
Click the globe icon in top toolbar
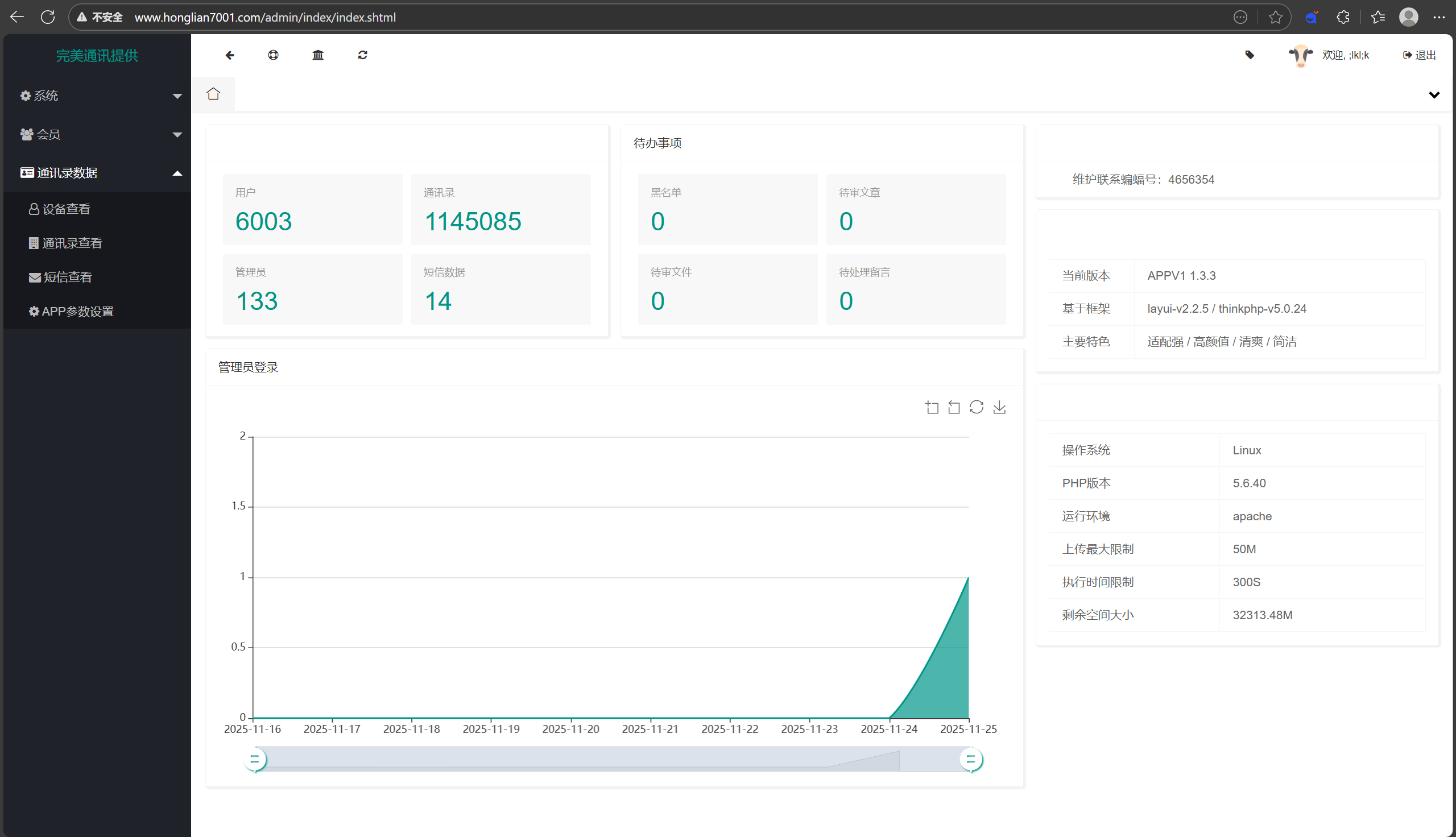274,55
